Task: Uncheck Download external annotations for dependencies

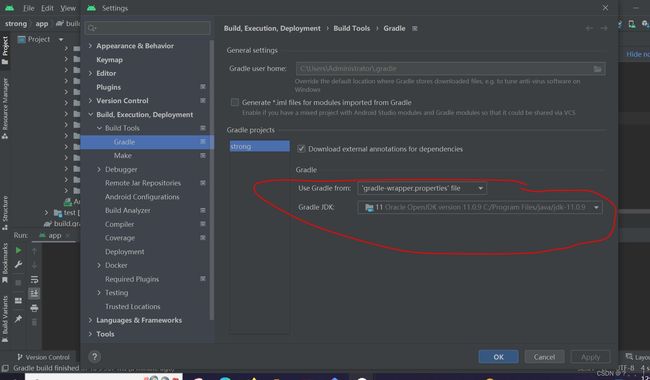Action: [301, 149]
